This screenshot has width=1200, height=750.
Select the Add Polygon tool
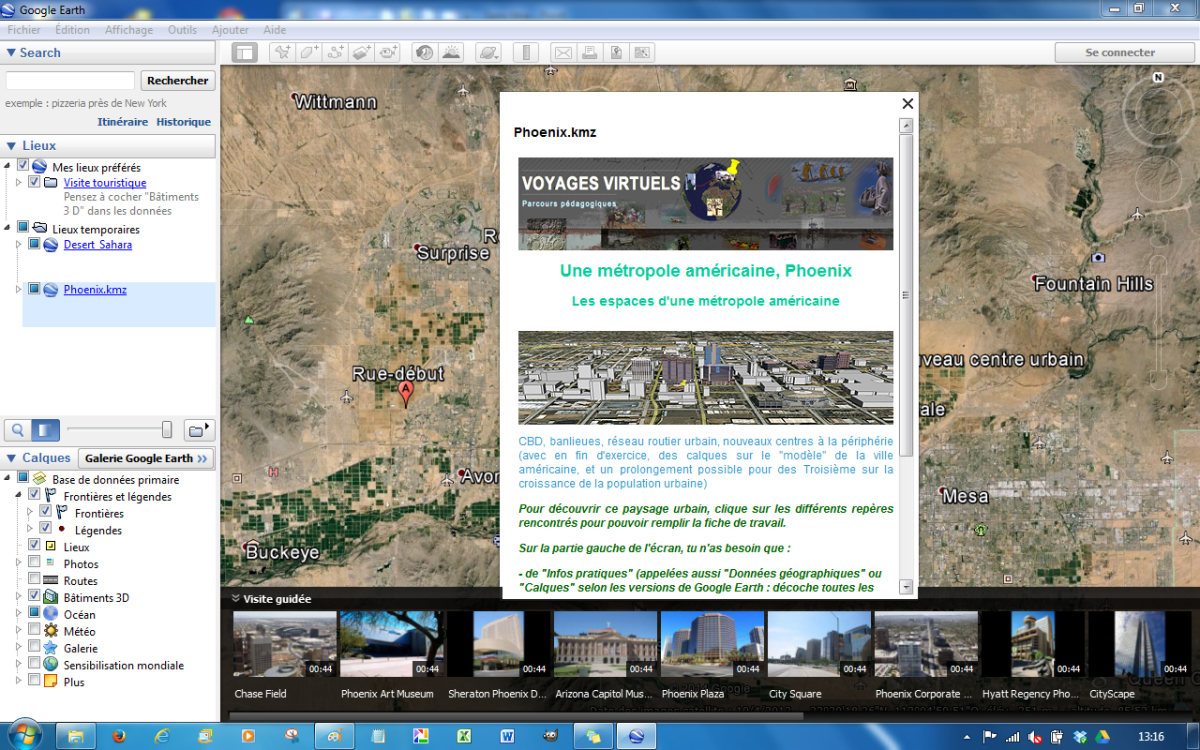(309, 52)
